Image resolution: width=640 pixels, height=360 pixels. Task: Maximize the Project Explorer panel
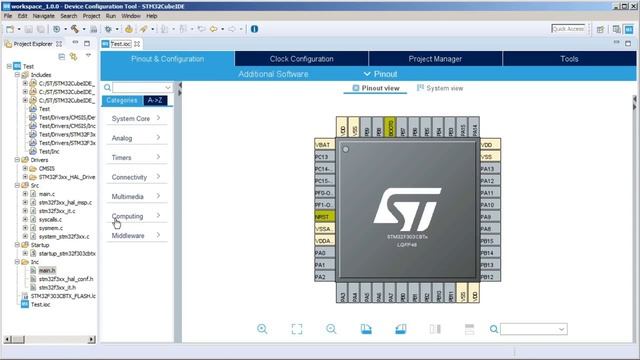coord(87,43)
